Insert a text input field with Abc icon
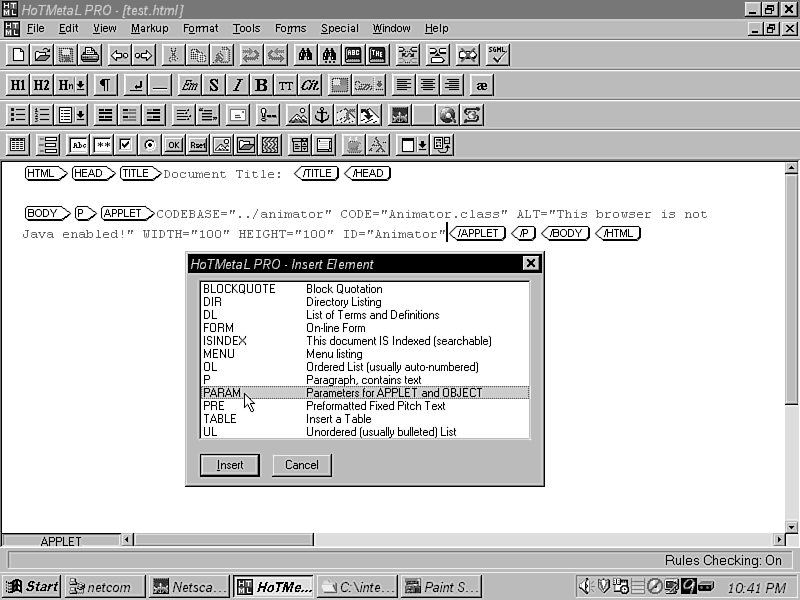Screen dimensions: 800x600 [78, 145]
